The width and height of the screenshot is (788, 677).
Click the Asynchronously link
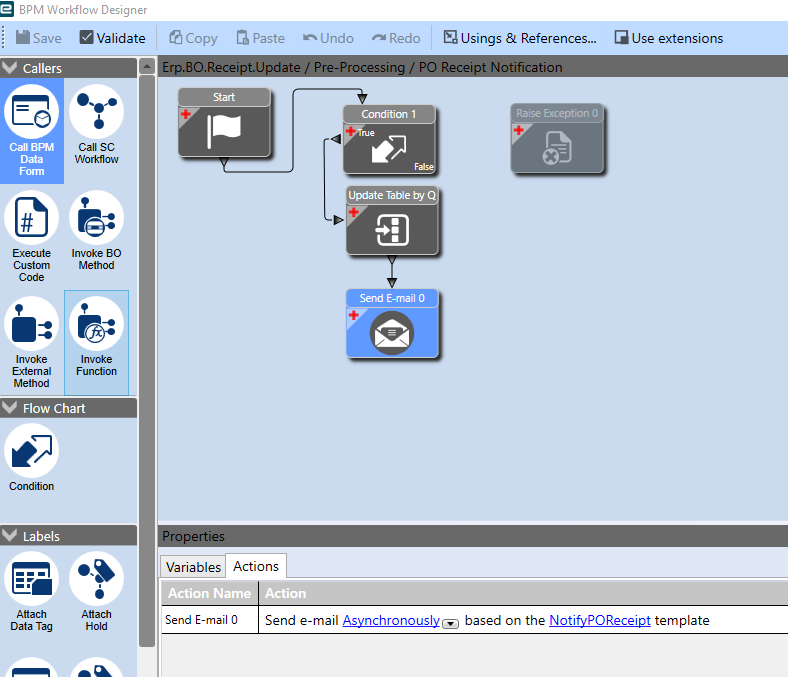[391, 620]
